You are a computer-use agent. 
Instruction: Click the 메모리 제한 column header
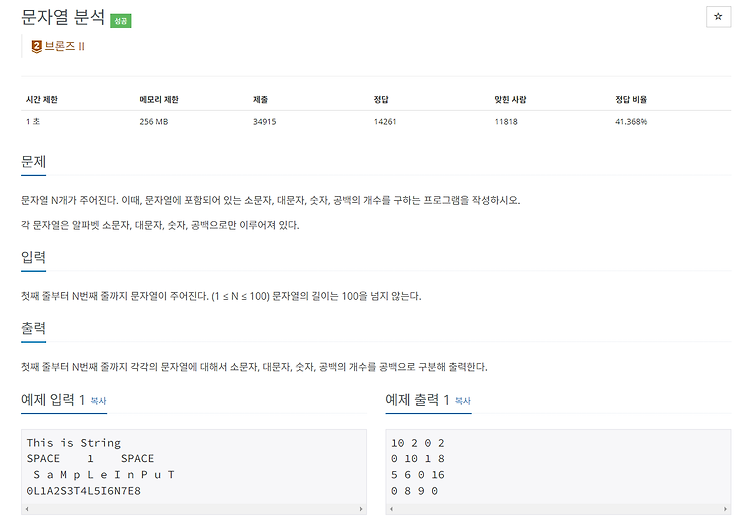159,100
